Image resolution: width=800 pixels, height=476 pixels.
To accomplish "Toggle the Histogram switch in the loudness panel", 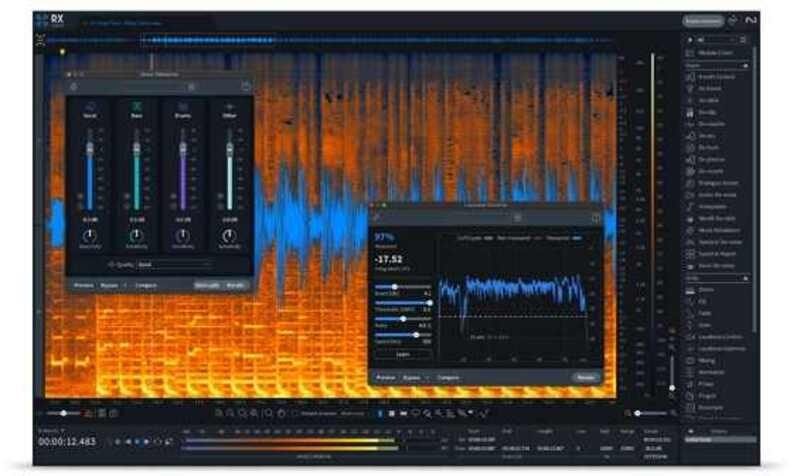I will (577, 238).
